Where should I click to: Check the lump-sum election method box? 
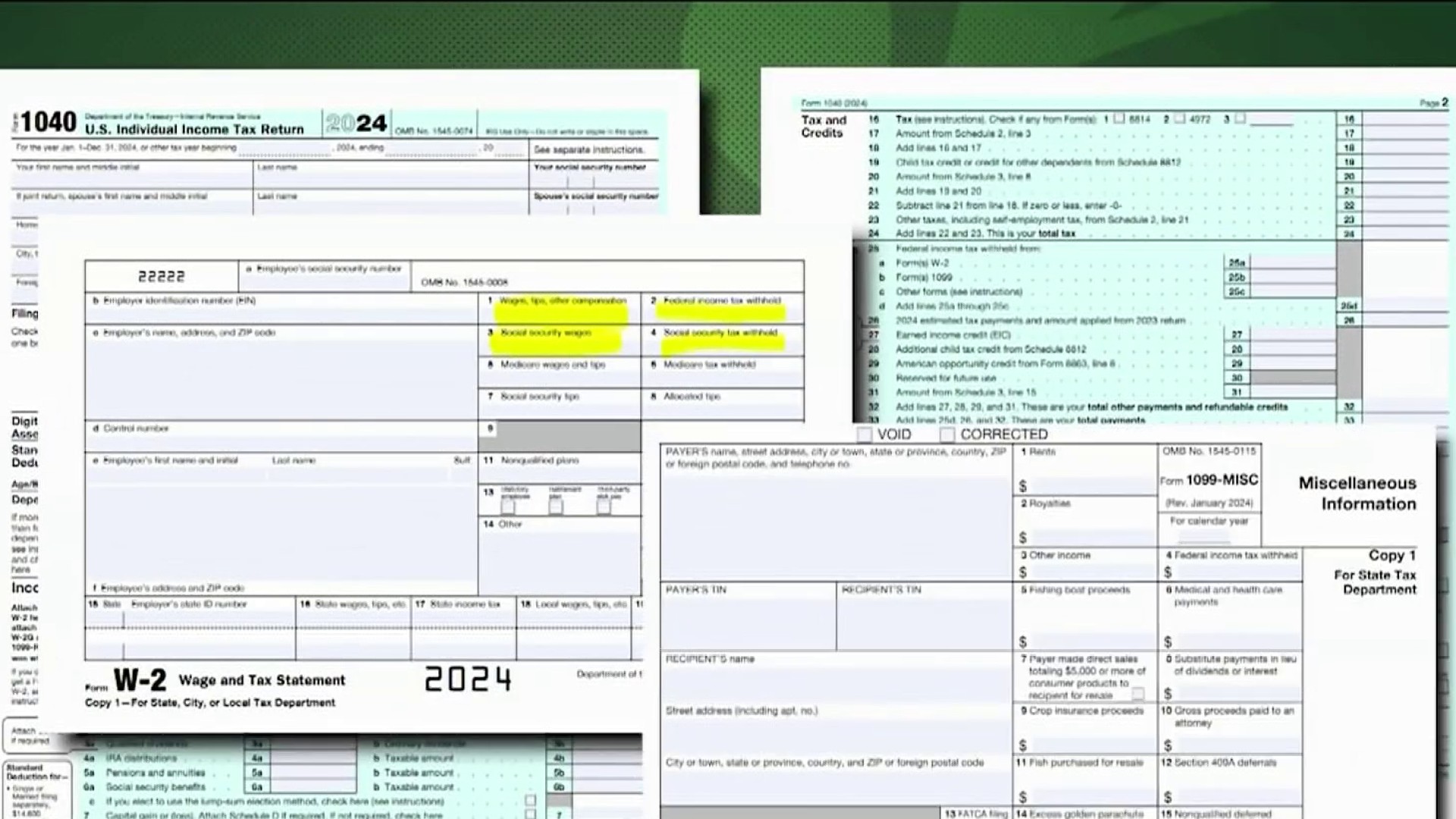click(x=531, y=801)
